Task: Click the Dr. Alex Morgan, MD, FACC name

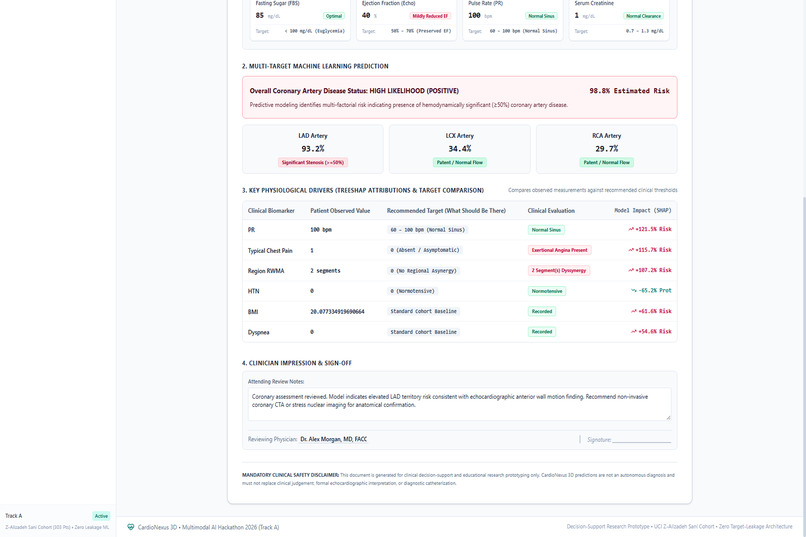Action: click(334, 439)
